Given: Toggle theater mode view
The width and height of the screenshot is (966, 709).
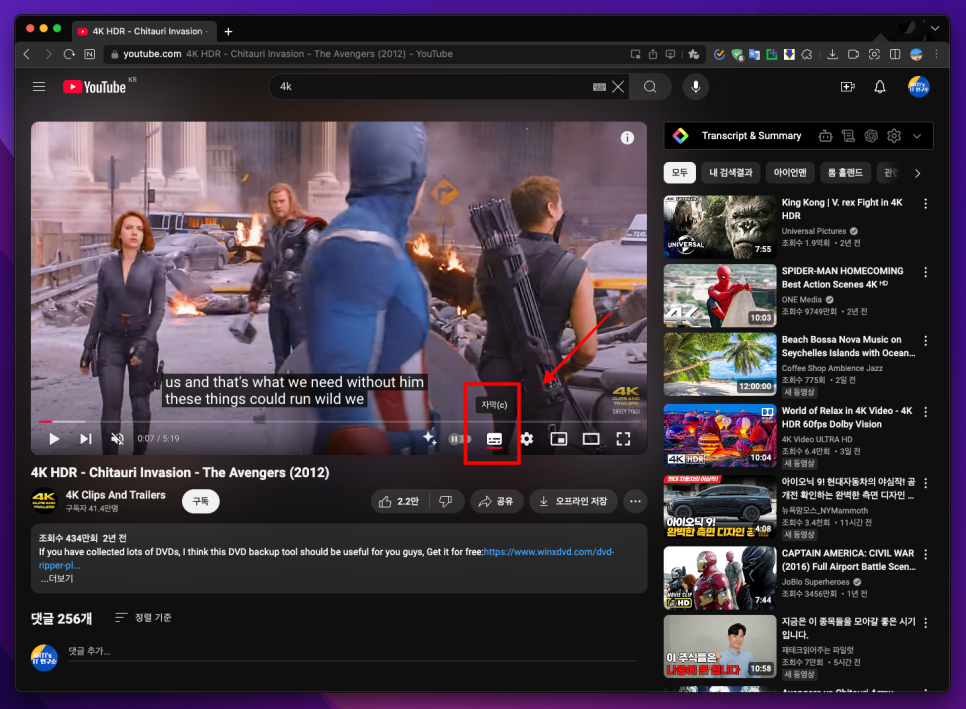Looking at the screenshot, I should point(591,439).
